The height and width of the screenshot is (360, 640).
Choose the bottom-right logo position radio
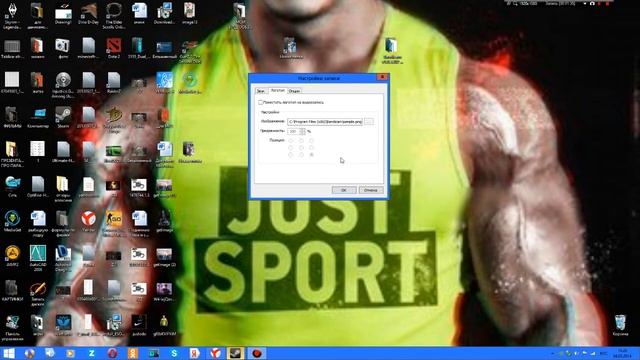311,155
